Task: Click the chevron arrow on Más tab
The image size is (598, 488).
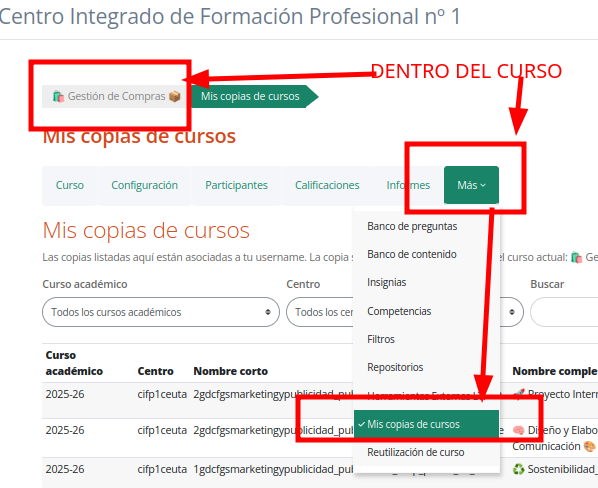Action: (483, 185)
